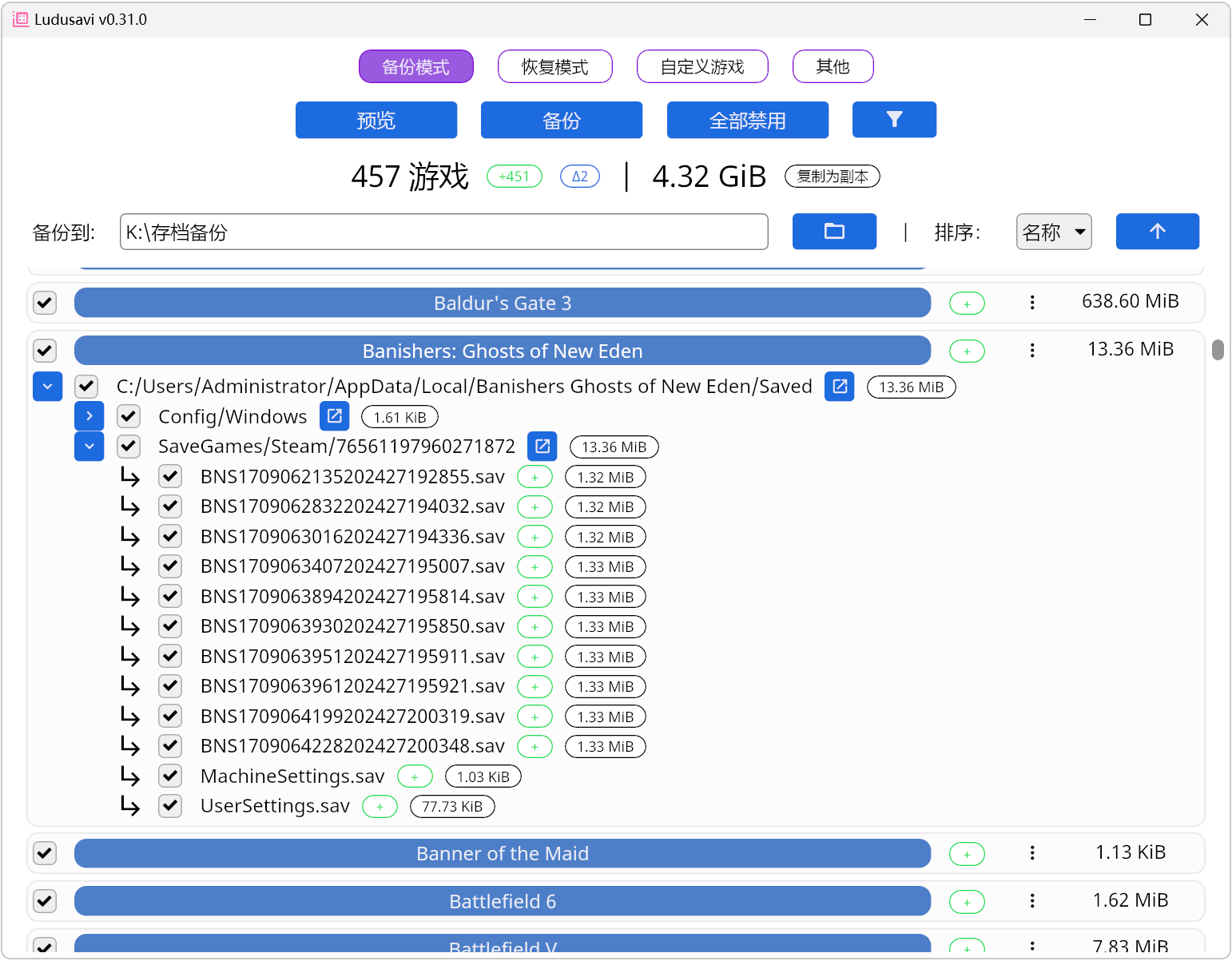The image size is (1232, 961).
Task: Click the +451 new games badge
Action: [x=515, y=177]
